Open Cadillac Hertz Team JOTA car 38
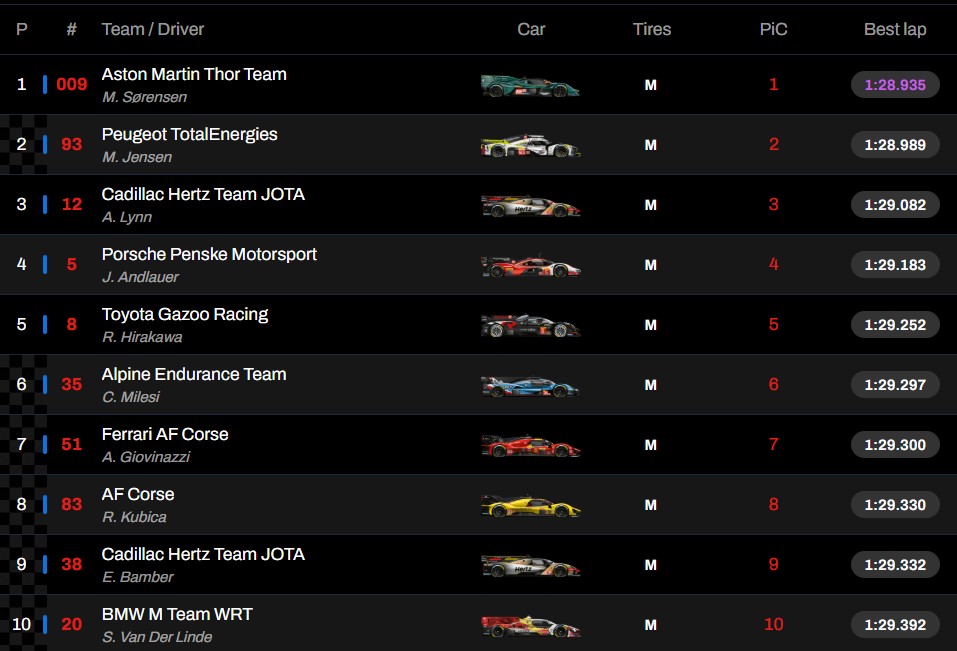957x651 pixels. [203, 554]
